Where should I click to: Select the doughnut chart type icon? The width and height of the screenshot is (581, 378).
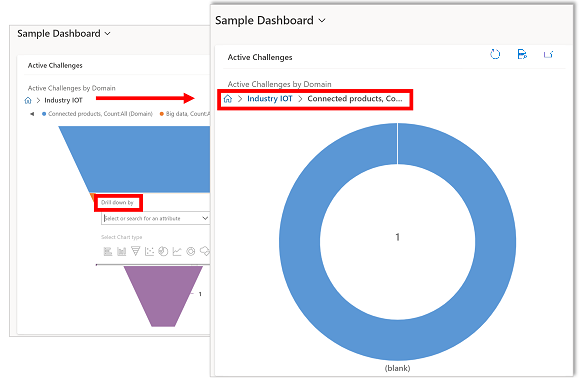pyautogui.click(x=191, y=252)
